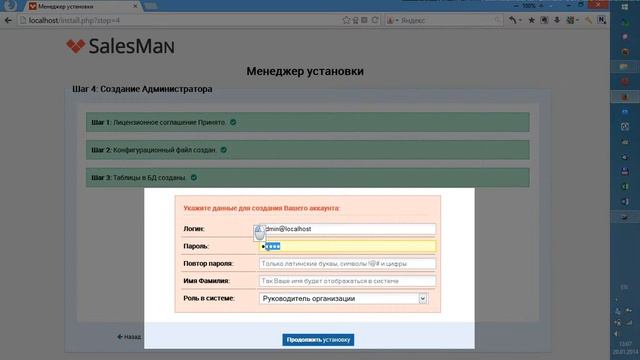Click the Имя Фамилия input field

pyautogui.click(x=347, y=281)
